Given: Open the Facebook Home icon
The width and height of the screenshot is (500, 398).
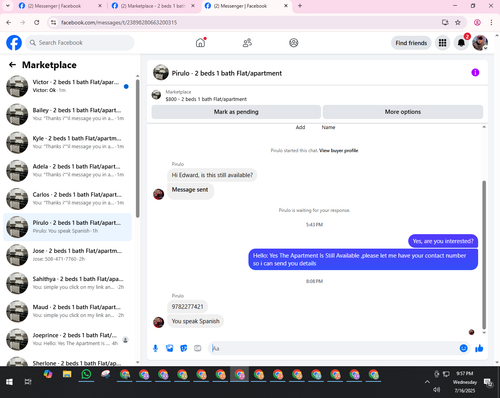Looking at the screenshot, I should point(200,43).
